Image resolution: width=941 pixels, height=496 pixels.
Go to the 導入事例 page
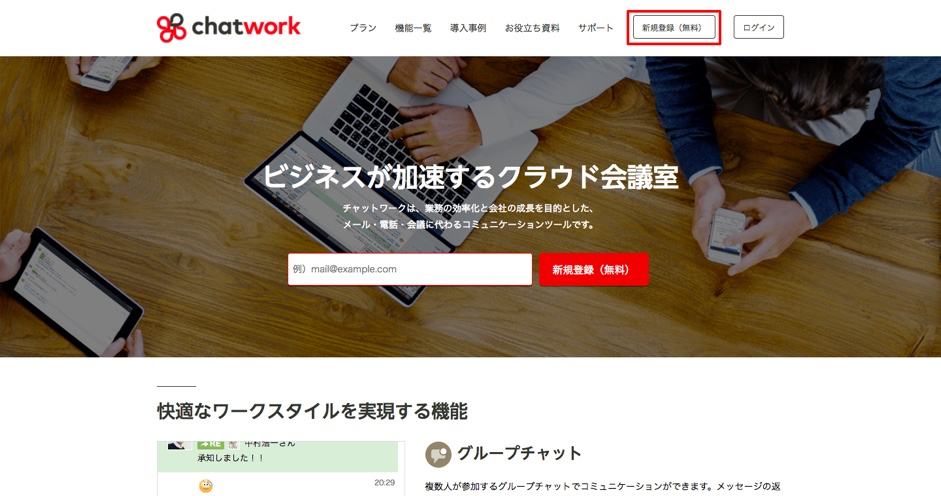tap(468, 28)
